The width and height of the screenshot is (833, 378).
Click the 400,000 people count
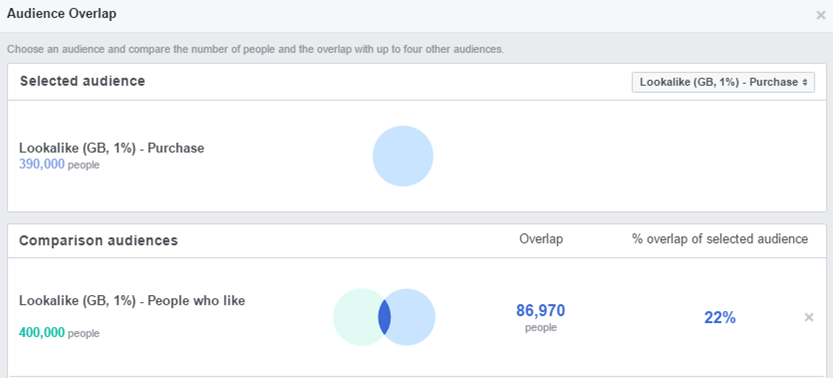[59, 333]
